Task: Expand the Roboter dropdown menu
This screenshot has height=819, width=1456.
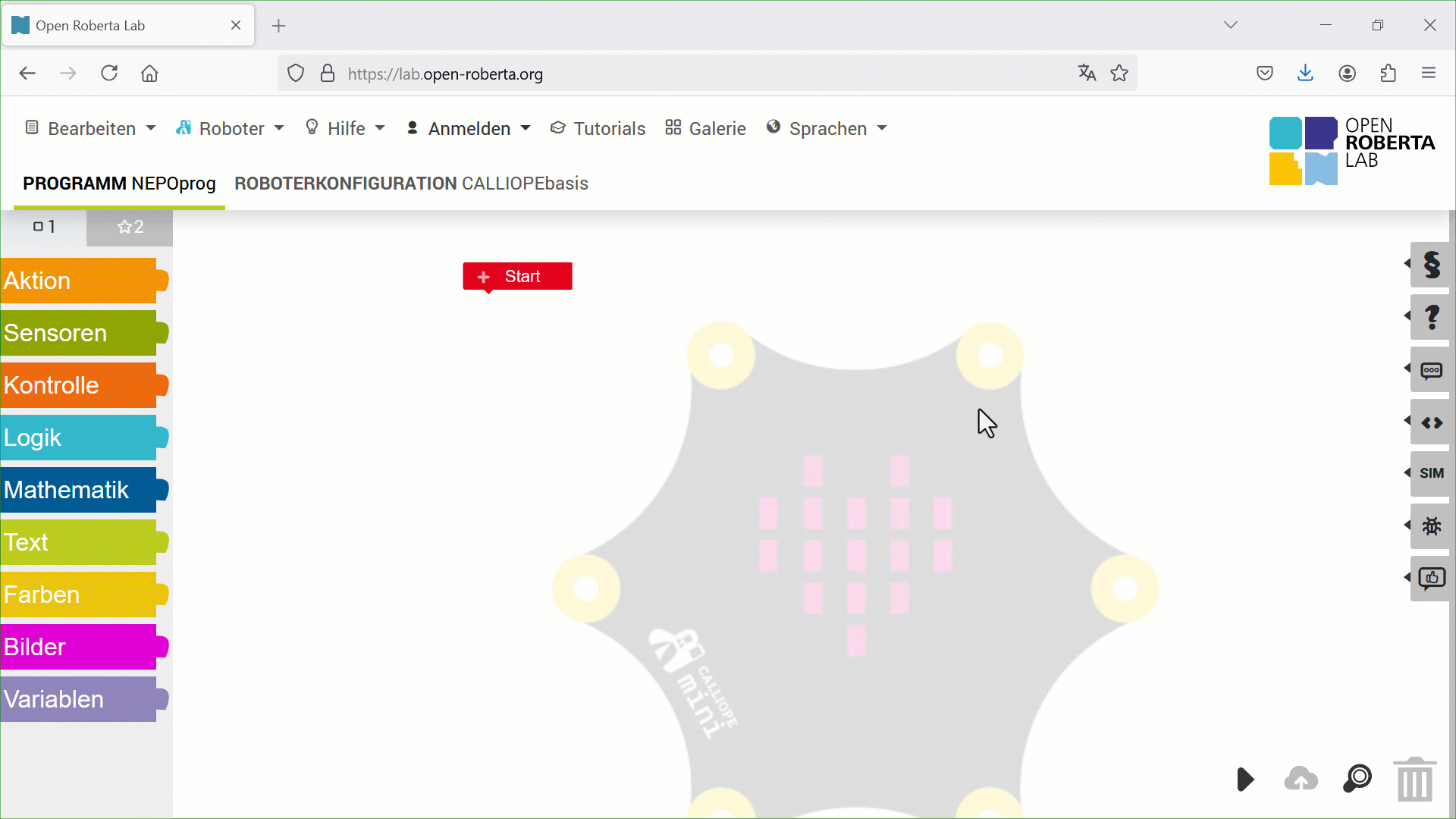Action: pyautogui.click(x=230, y=128)
